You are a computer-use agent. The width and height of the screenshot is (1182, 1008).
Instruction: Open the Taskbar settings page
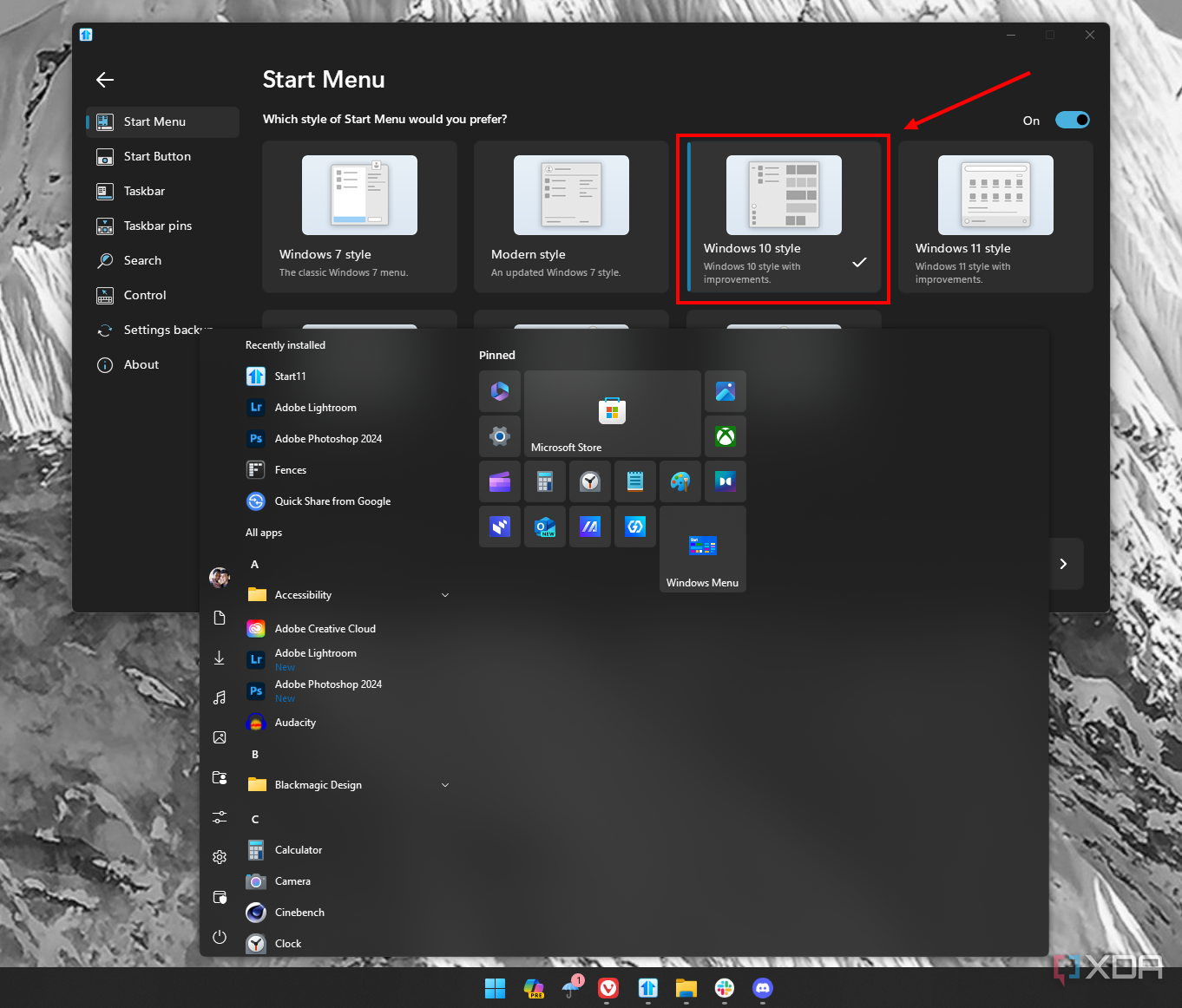pos(162,191)
